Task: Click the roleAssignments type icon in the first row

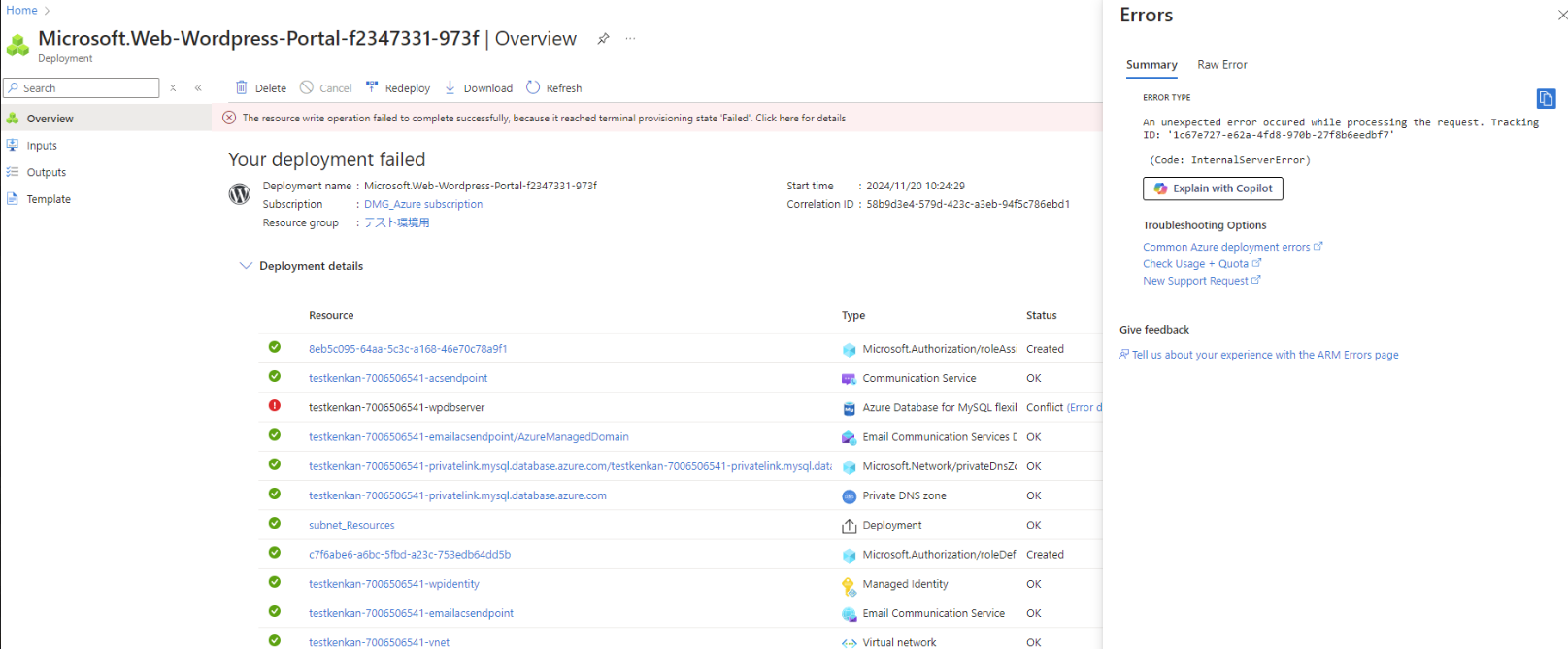Action: (x=850, y=350)
